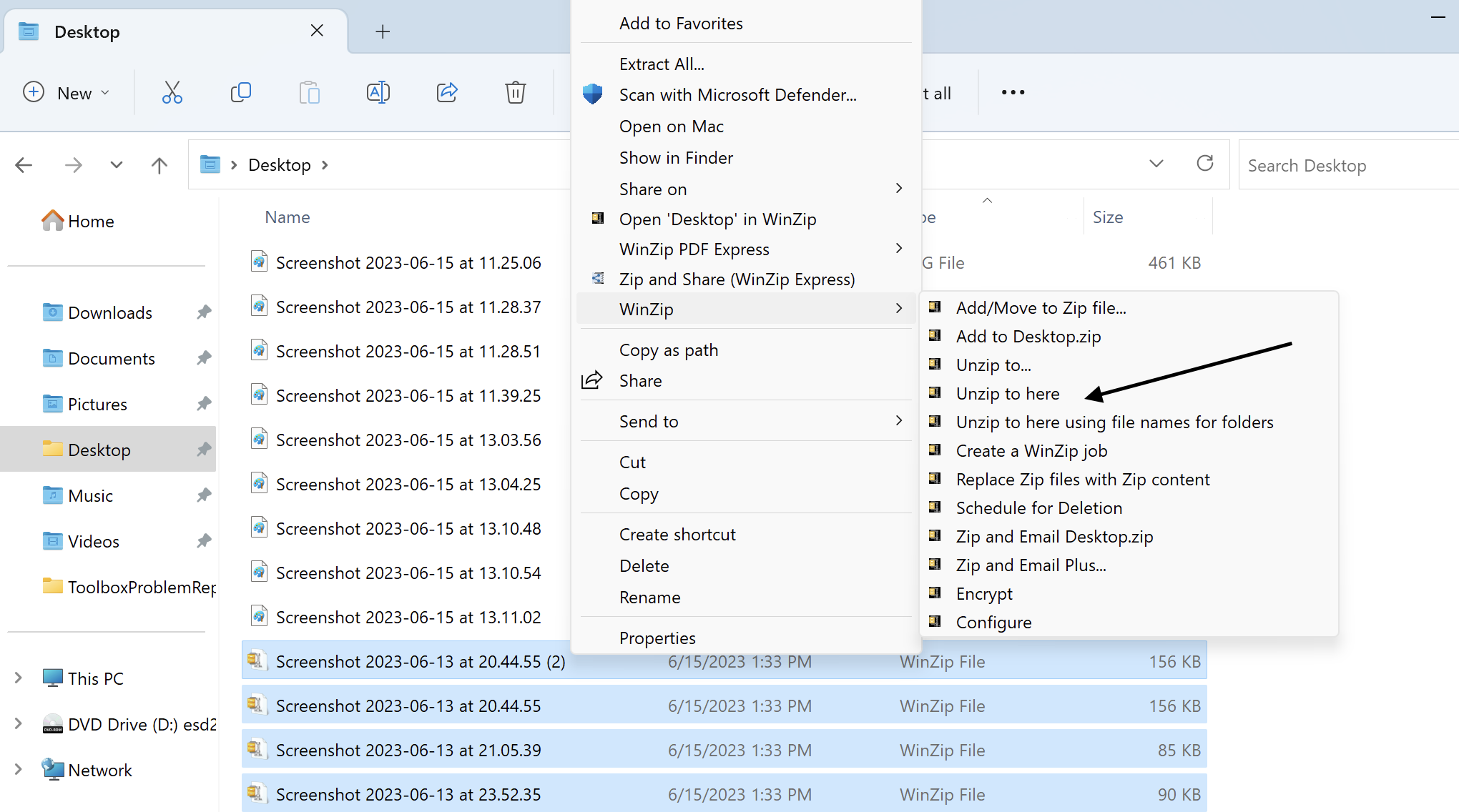Image resolution: width=1459 pixels, height=812 pixels.
Task: Select 'Configure' in WinZip submenu
Action: pyautogui.click(x=993, y=622)
